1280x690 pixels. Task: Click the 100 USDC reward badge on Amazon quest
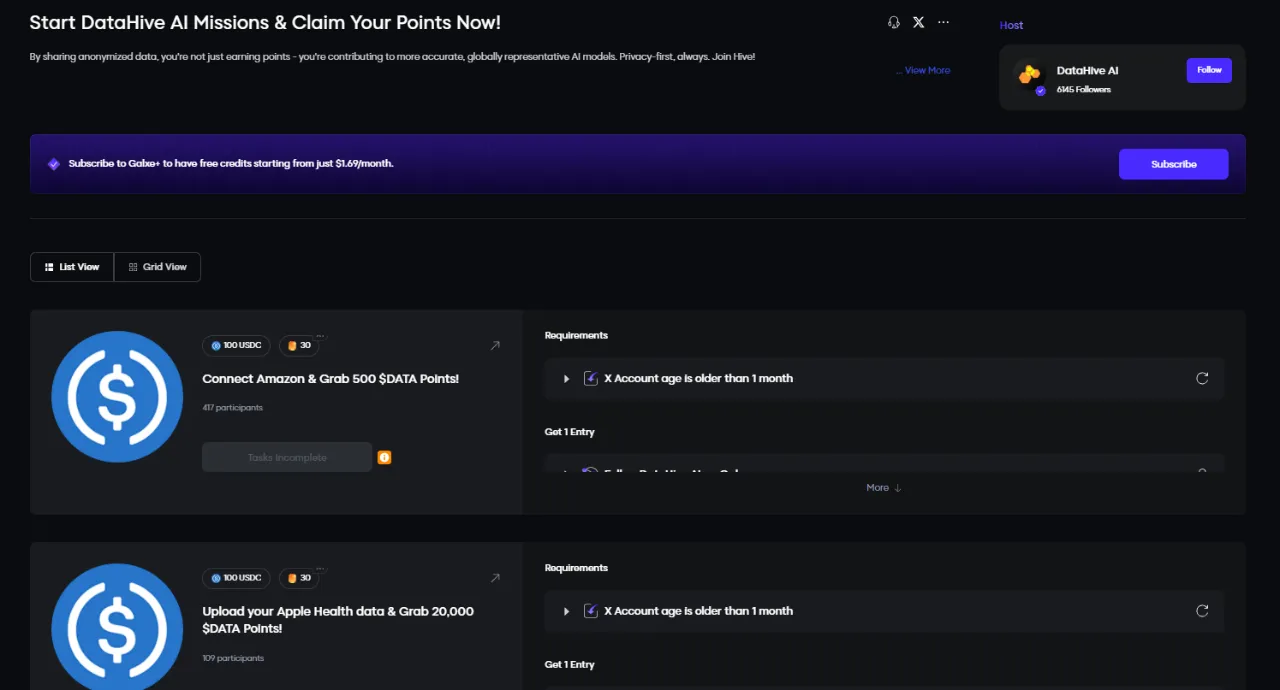[x=236, y=346]
